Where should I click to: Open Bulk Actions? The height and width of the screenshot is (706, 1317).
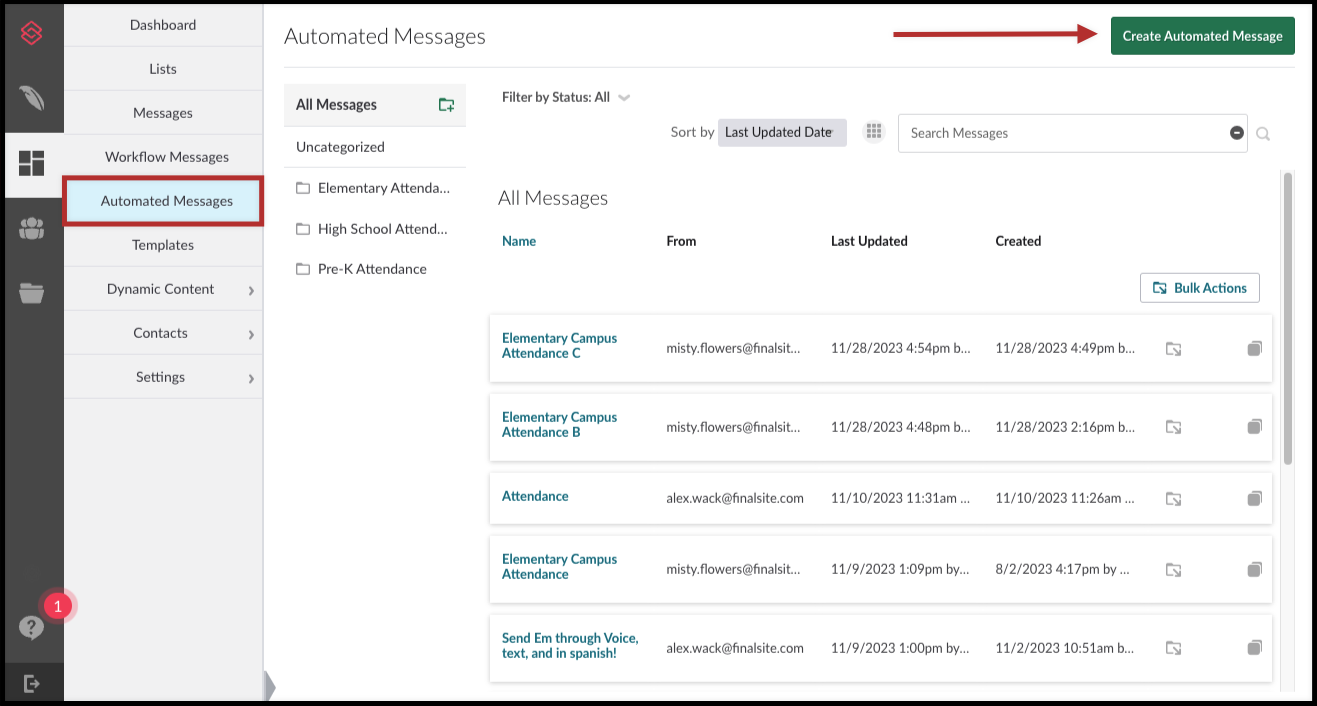point(1199,287)
